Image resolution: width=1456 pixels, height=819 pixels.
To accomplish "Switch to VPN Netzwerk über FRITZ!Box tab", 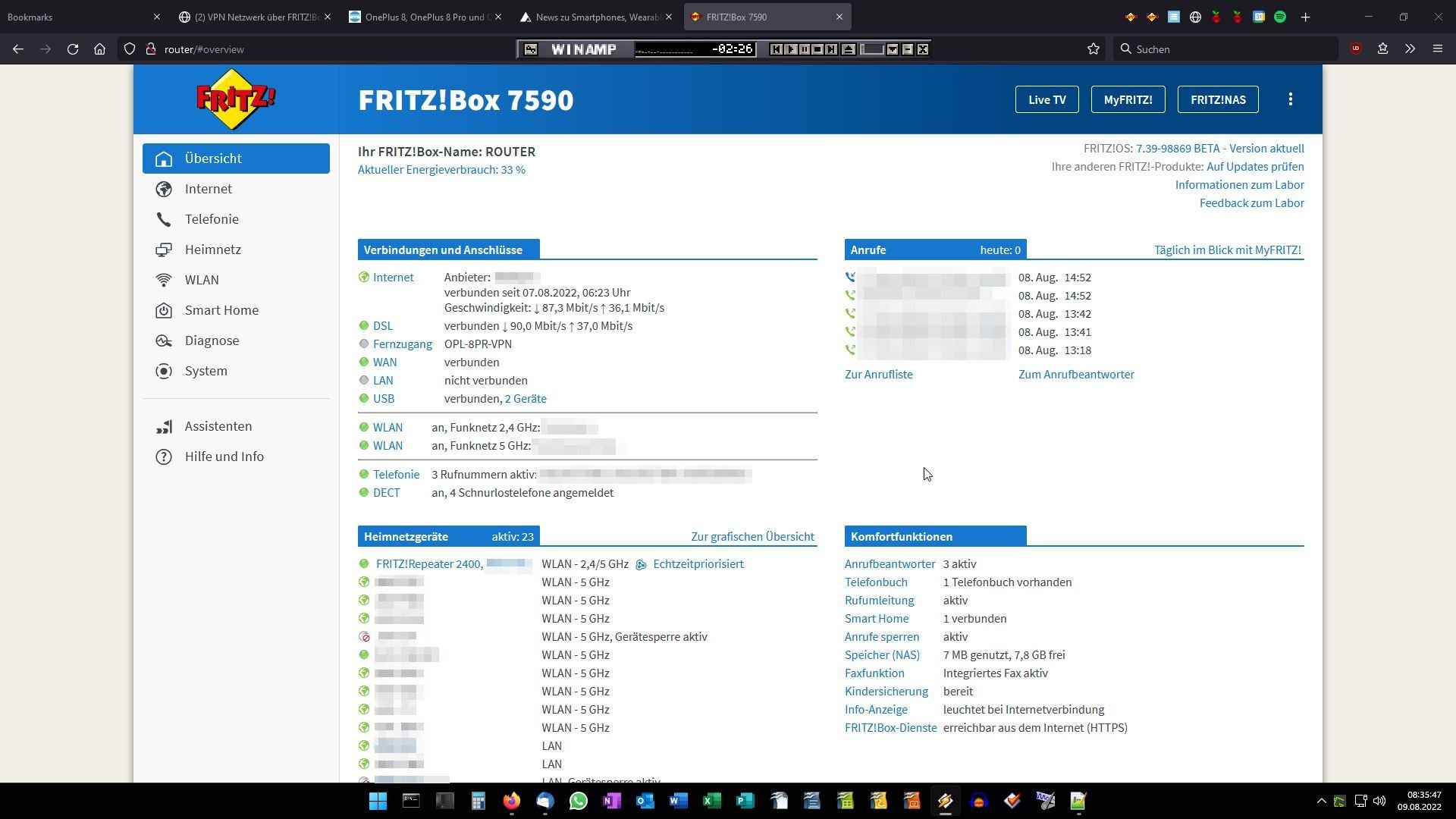I will (256, 17).
